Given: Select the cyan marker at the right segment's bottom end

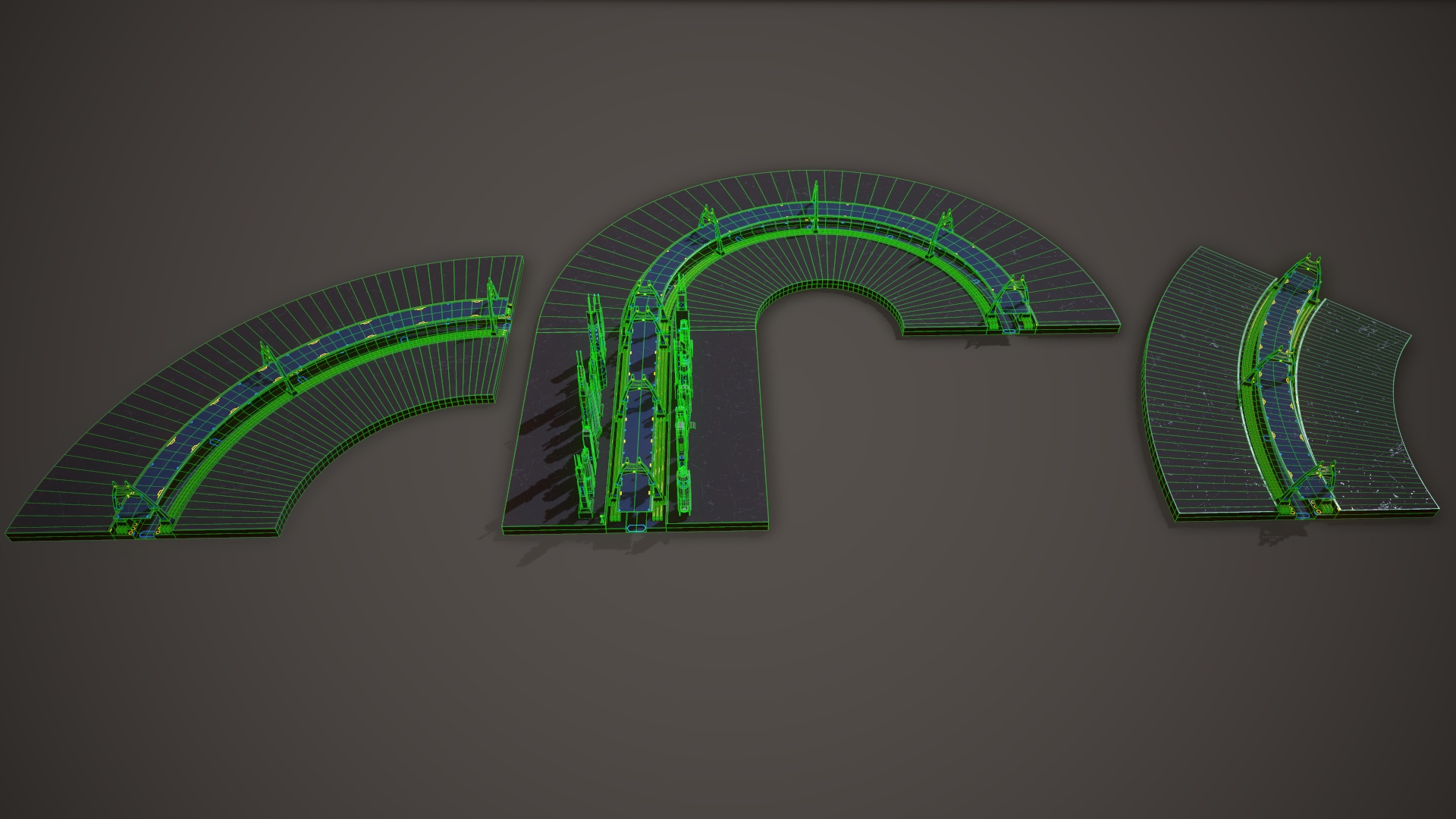Looking at the screenshot, I should coord(1303,515).
